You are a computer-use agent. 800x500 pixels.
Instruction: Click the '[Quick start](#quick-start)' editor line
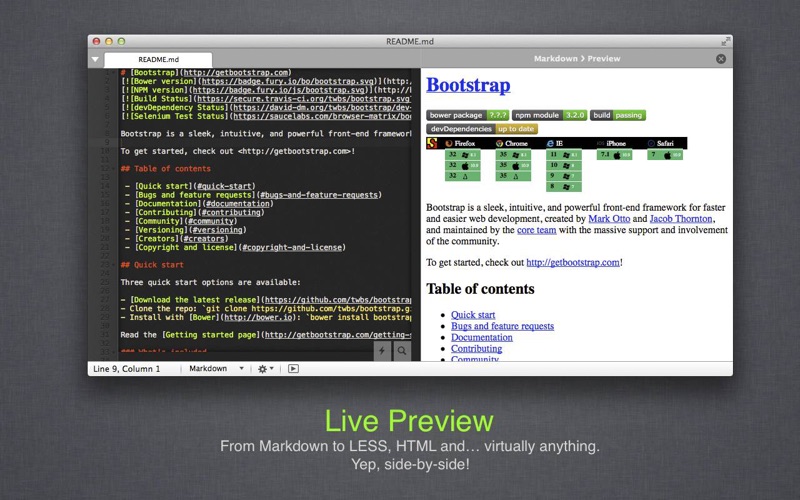pos(190,186)
